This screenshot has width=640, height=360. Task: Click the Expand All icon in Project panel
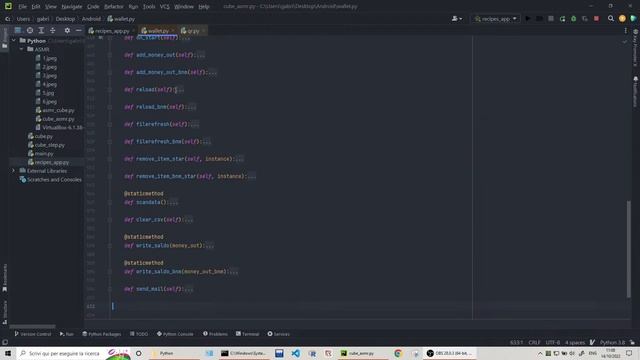tap(41, 30)
